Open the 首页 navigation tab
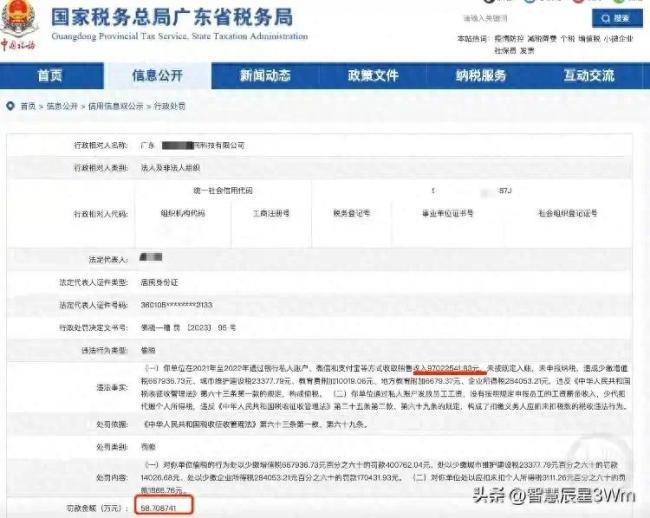Image resolution: width=650 pixels, height=518 pixels. [x=50, y=76]
